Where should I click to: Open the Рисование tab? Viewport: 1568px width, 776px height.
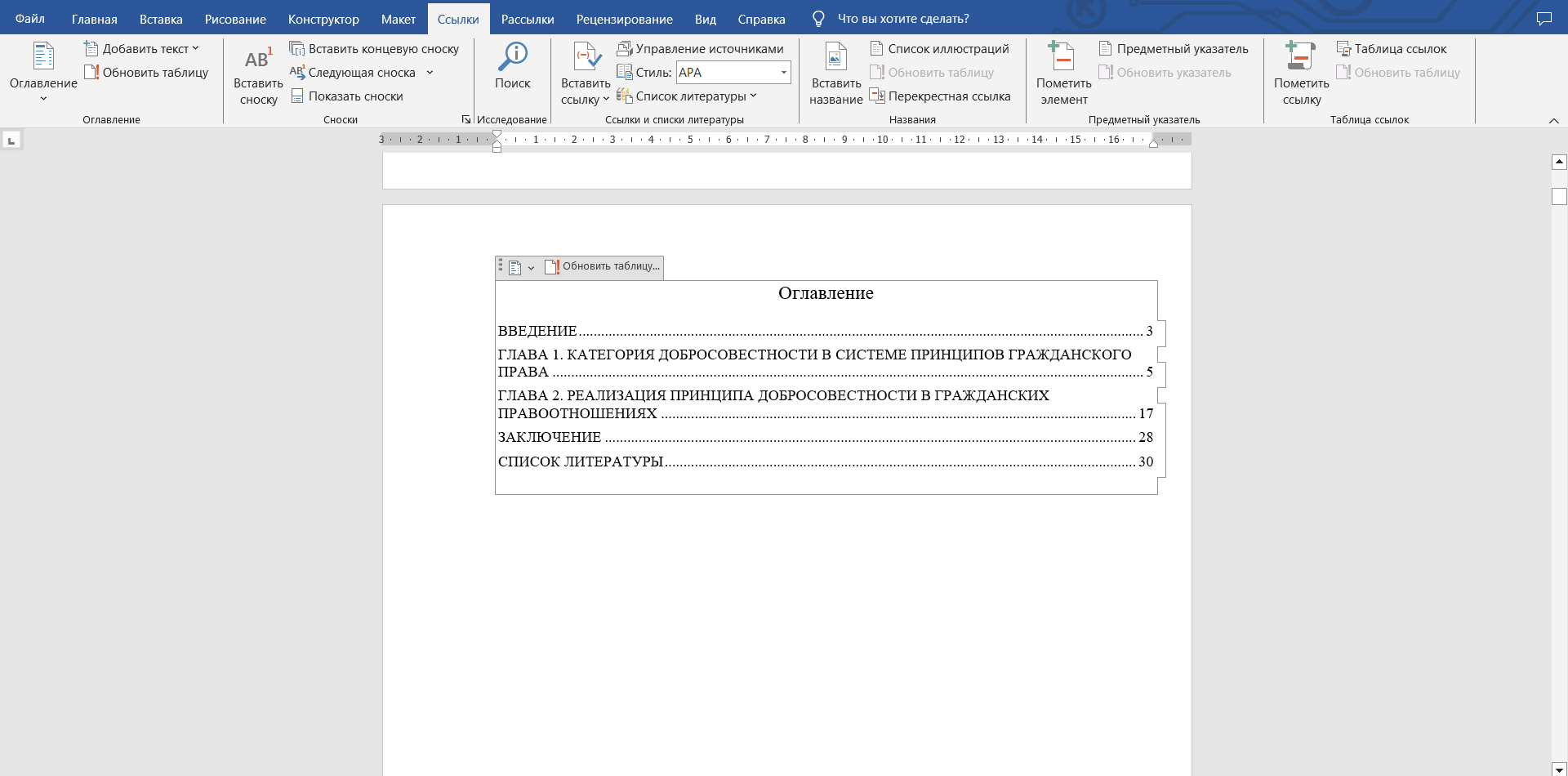click(x=235, y=19)
